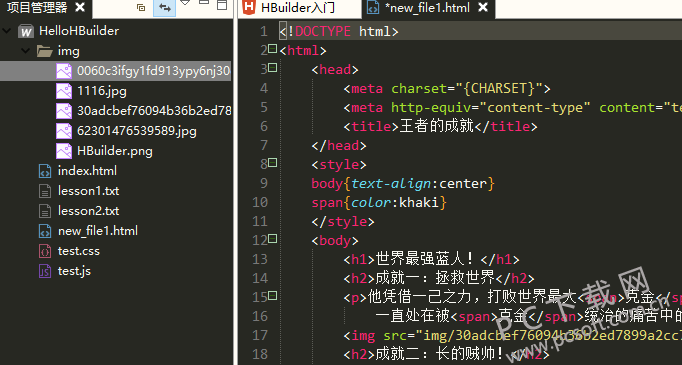Click the text file icon beside lesson1.txt

coord(45,191)
